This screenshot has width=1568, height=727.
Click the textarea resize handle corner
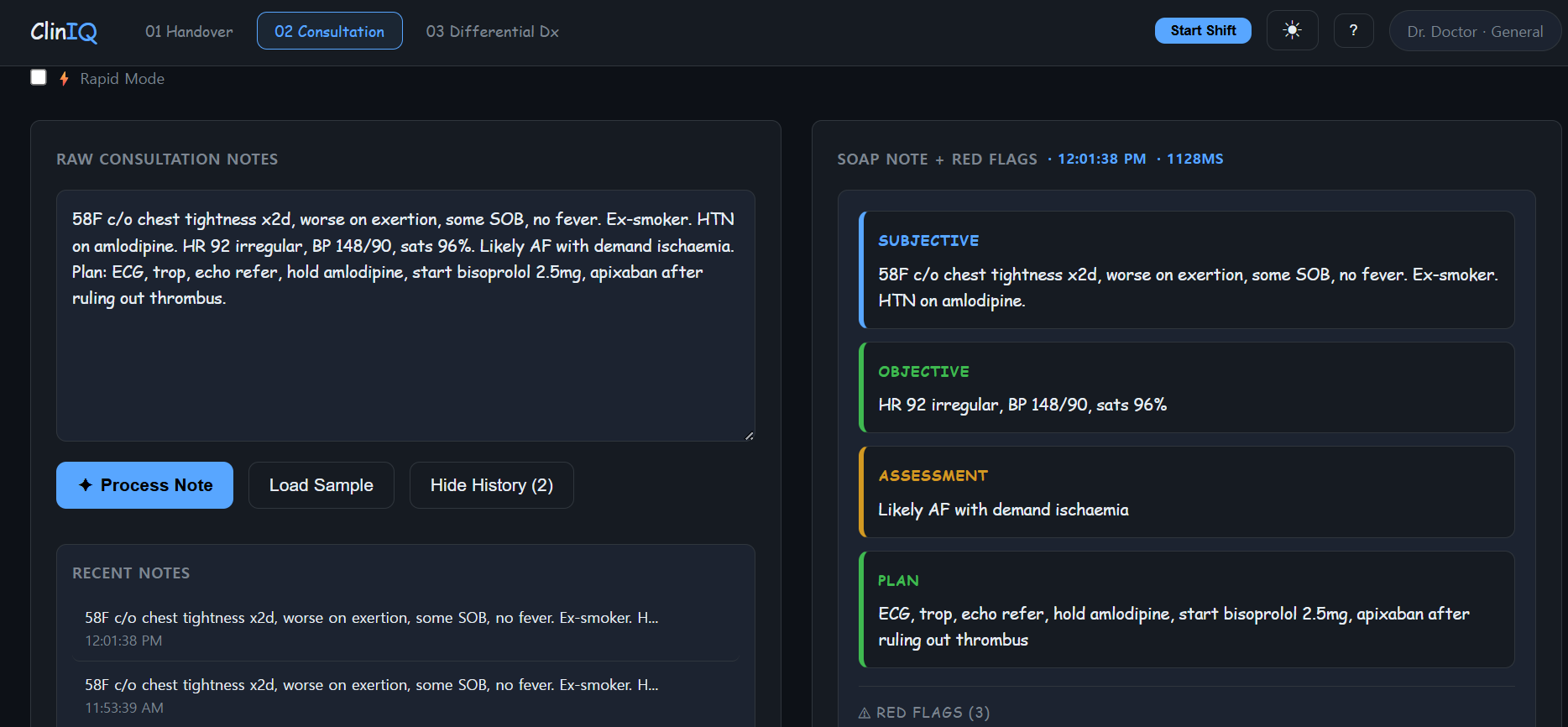coord(749,435)
